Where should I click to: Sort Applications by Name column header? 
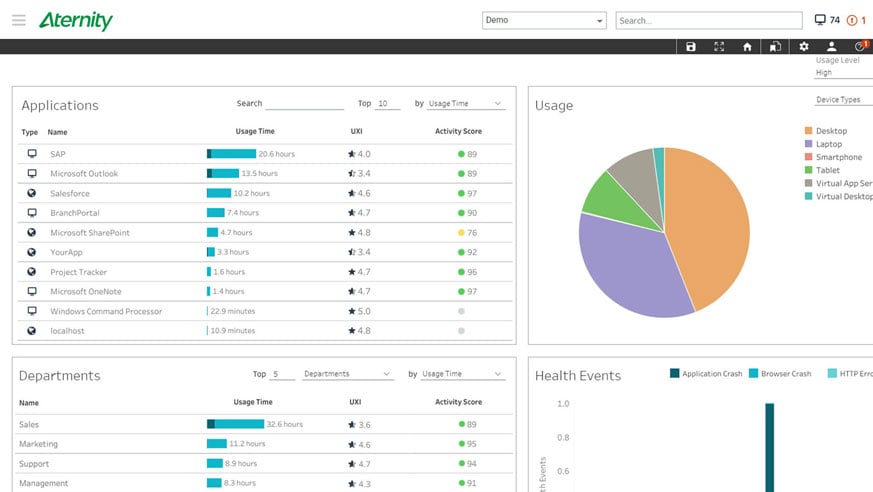click(x=57, y=132)
